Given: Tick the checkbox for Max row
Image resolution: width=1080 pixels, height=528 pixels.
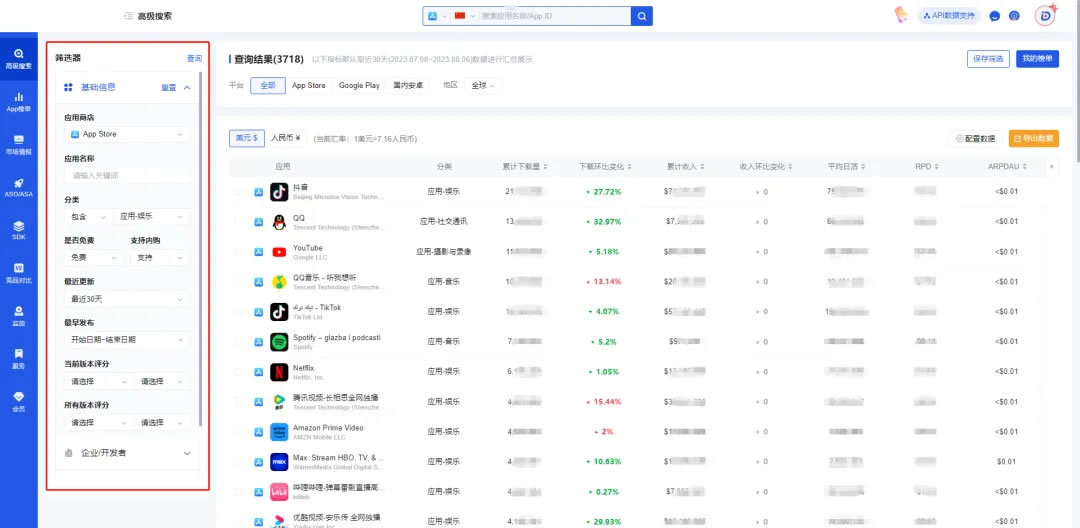Looking at the screenshot, I should pos(239,461).
